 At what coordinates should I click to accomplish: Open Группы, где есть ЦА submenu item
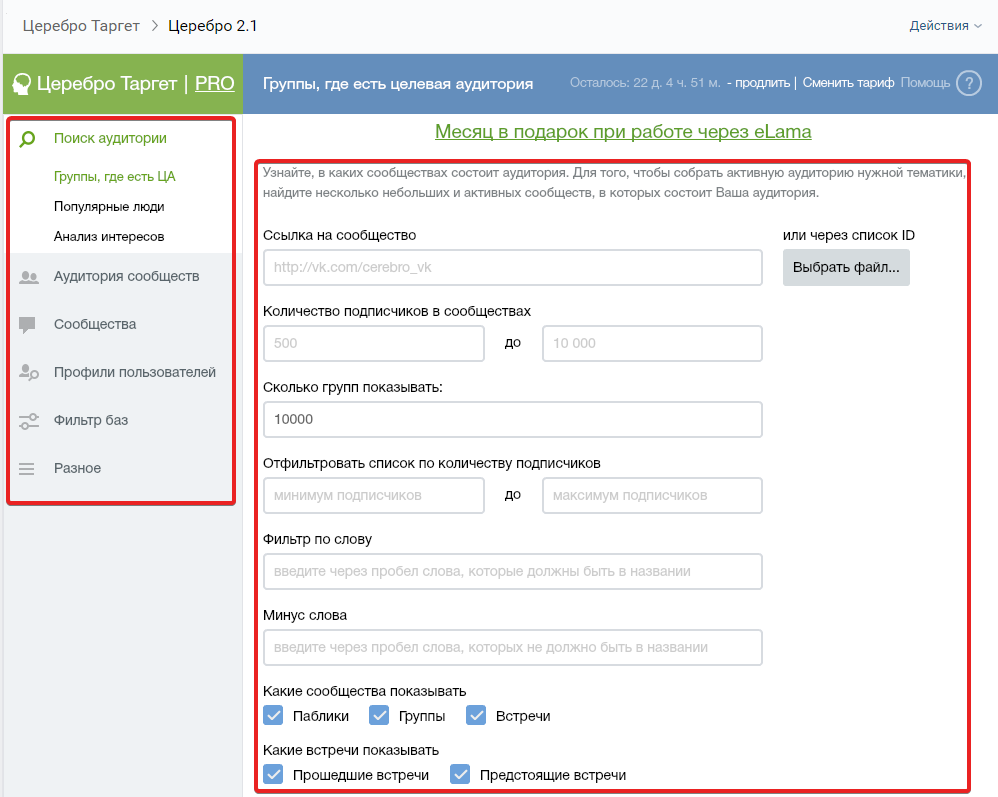tap(115, 176)
